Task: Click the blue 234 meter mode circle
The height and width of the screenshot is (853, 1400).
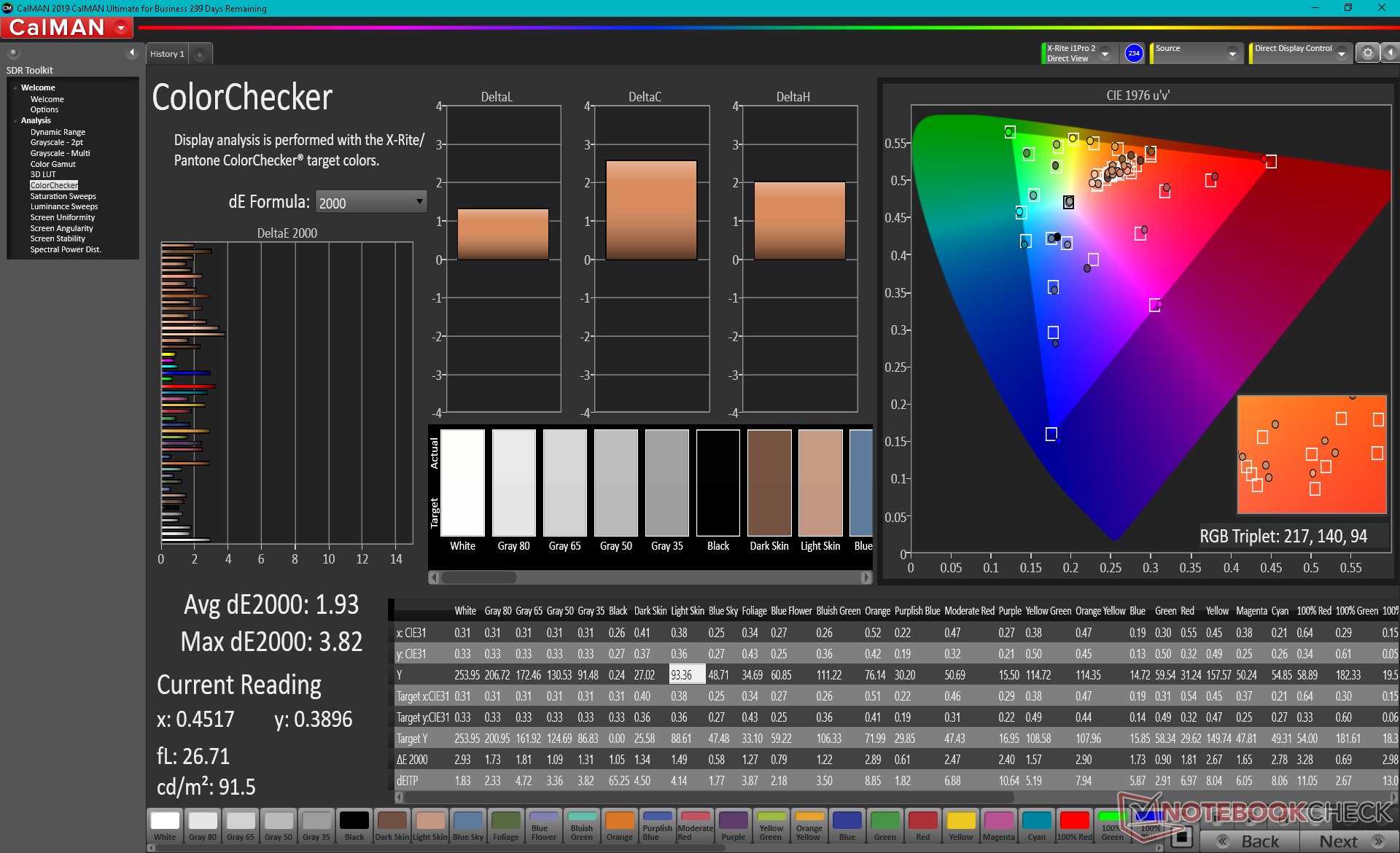Action: coord(1133,53)
